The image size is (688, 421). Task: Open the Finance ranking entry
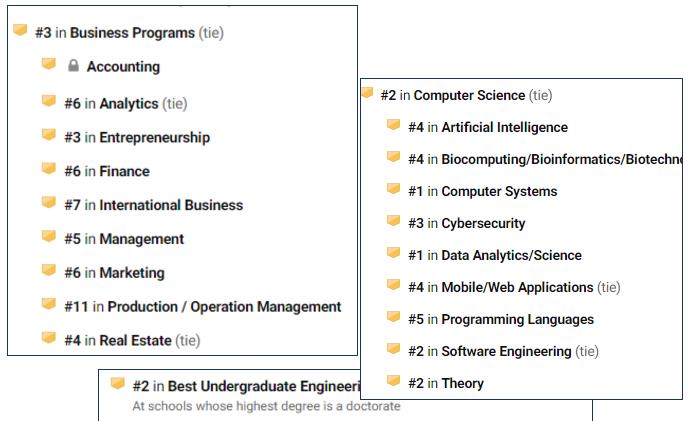tap(107, 171)
